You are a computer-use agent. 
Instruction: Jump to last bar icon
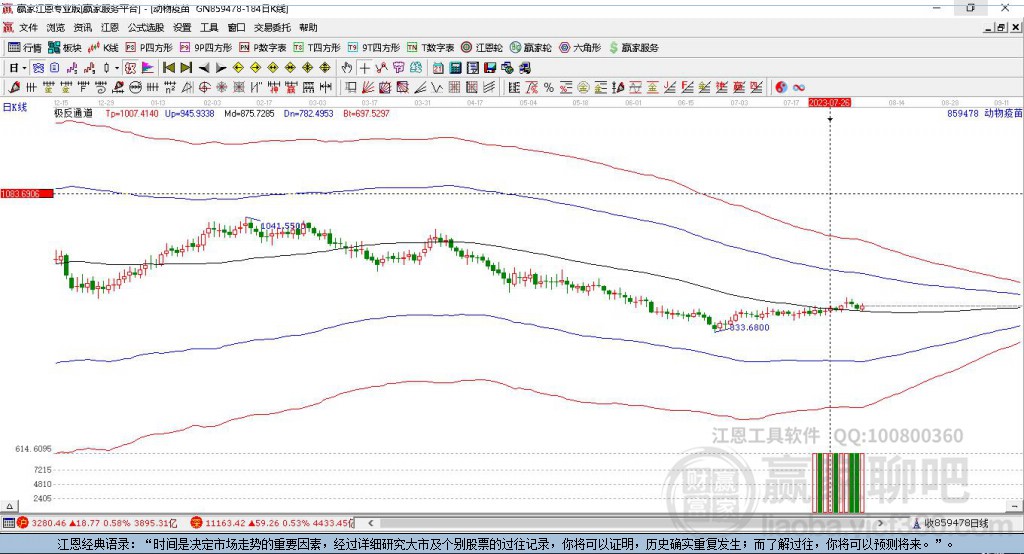click(x=186, y=68)
